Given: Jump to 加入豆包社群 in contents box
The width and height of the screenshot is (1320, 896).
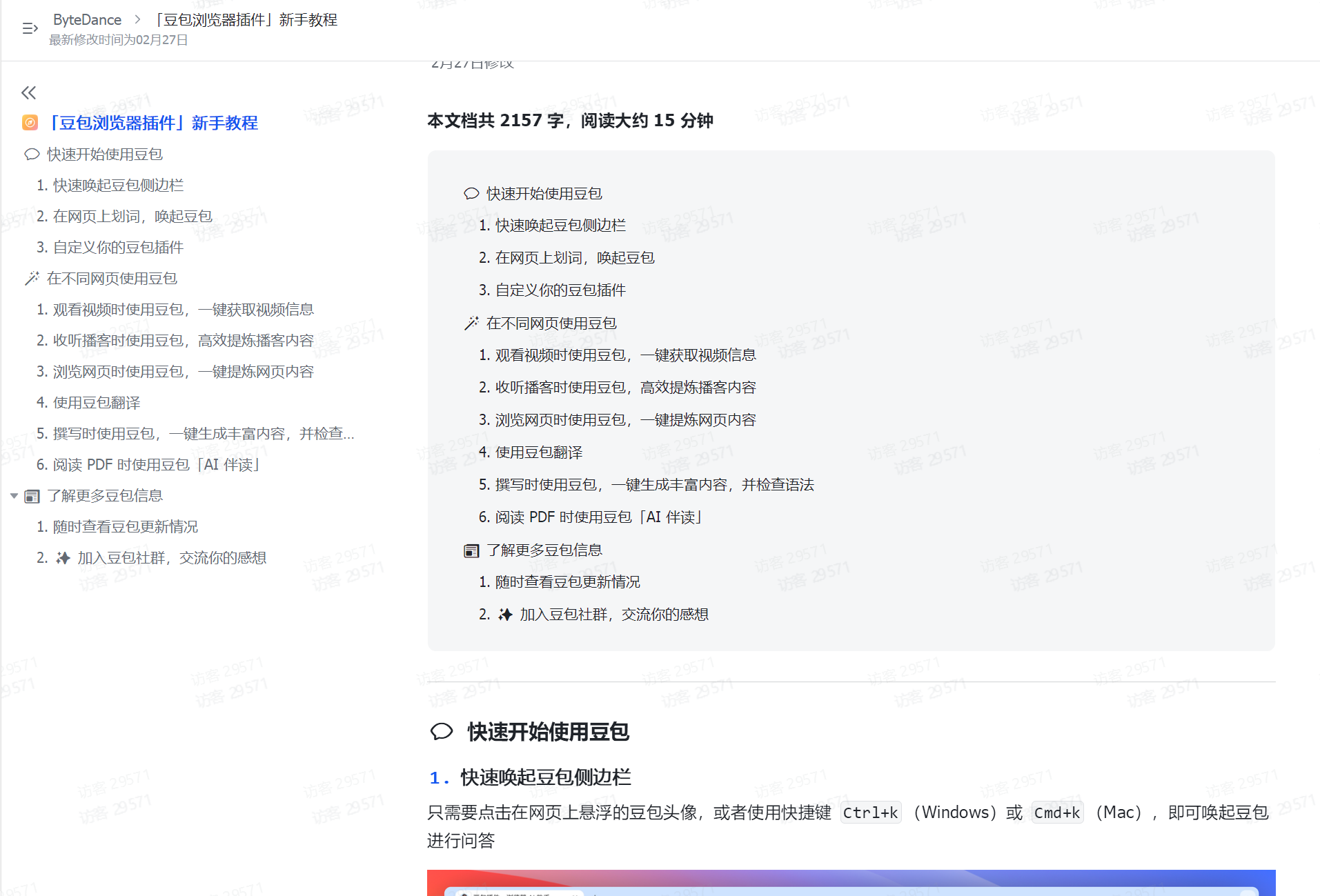Looking at the screenshot, I should 594,615.
